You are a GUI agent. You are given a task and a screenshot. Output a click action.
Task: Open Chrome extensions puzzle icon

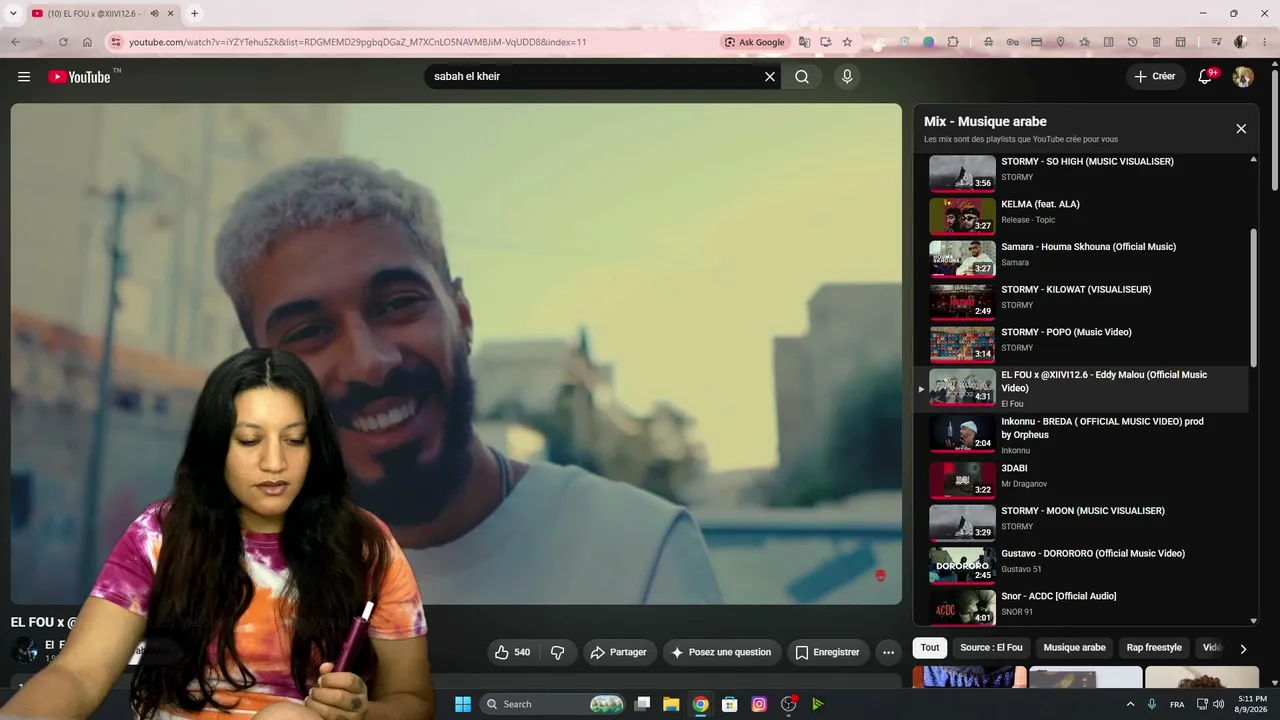pyautogui.click(x=953, y=42)
